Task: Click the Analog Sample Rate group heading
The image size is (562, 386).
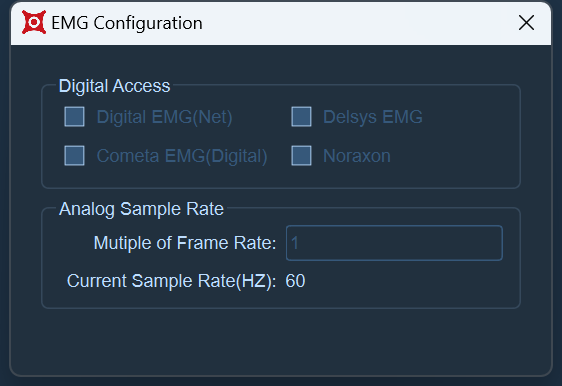Action: (141, 209)
